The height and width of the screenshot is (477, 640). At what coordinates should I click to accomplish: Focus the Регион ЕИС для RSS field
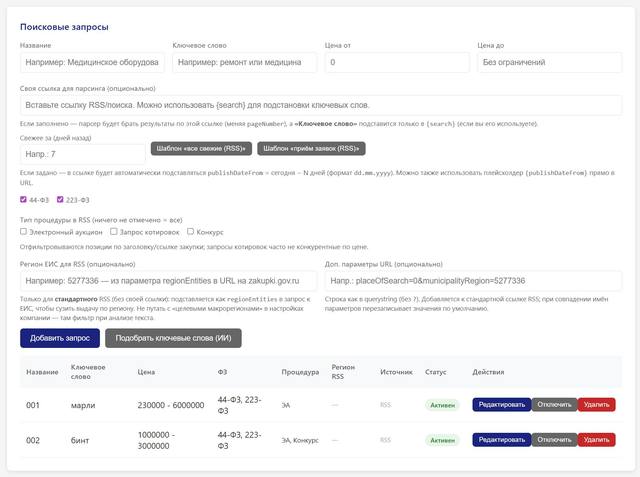[x=168, y=281]
